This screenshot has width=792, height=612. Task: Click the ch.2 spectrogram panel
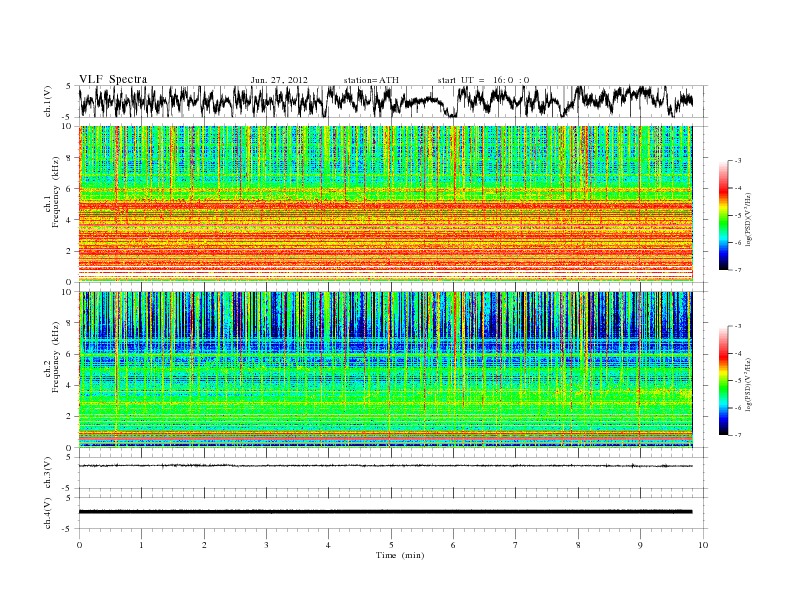pyautogui.click(x=385, y=370)
